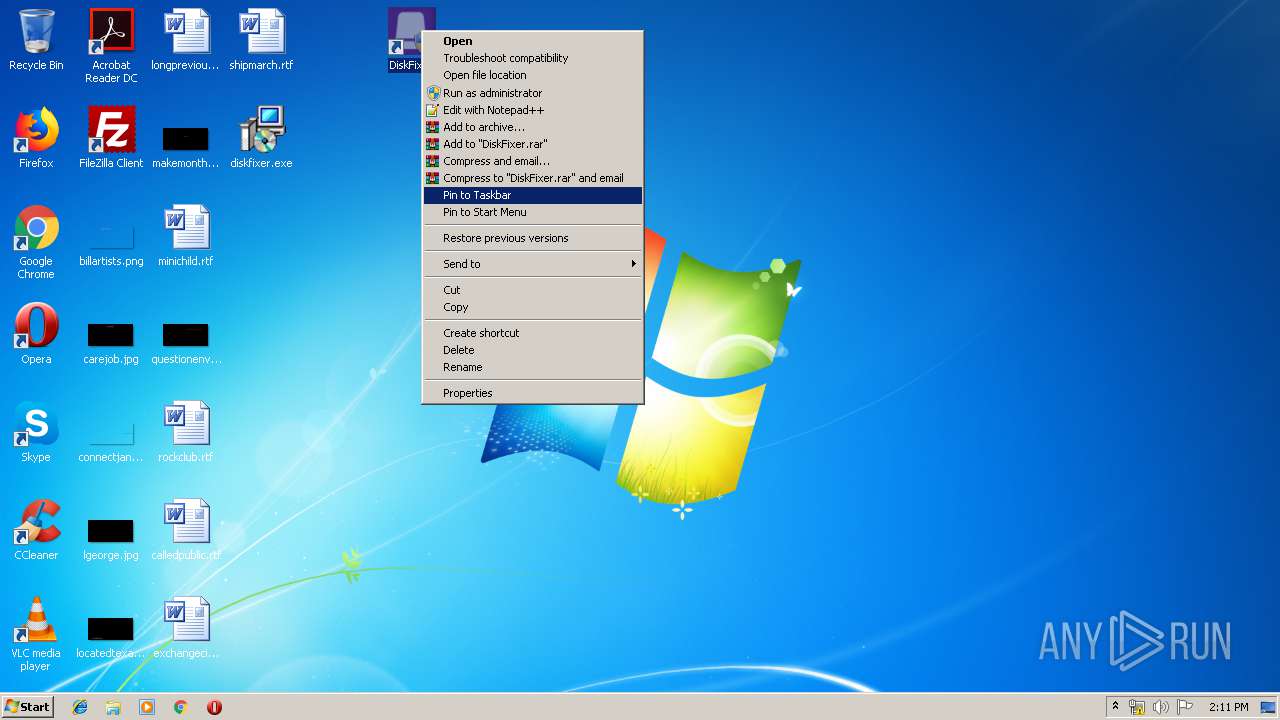Open the Action Center flag icon
Viewport: 1280px width, 720px height.
pyautogui.click(x=1185, y=707)
